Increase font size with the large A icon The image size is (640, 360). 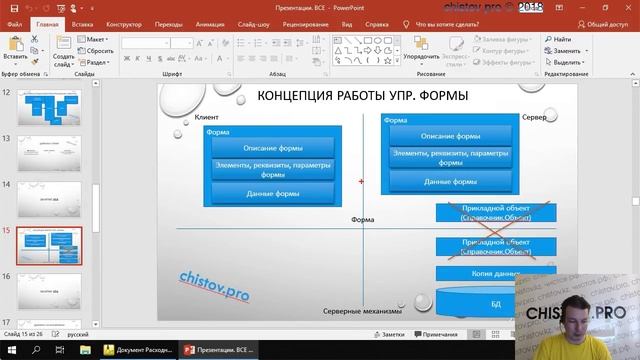pyautogui.click(x=199, y=43)
